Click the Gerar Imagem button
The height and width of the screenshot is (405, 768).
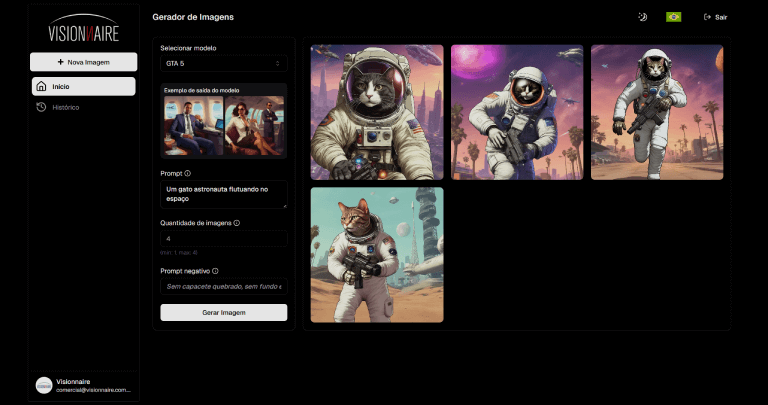coord(224,312)
